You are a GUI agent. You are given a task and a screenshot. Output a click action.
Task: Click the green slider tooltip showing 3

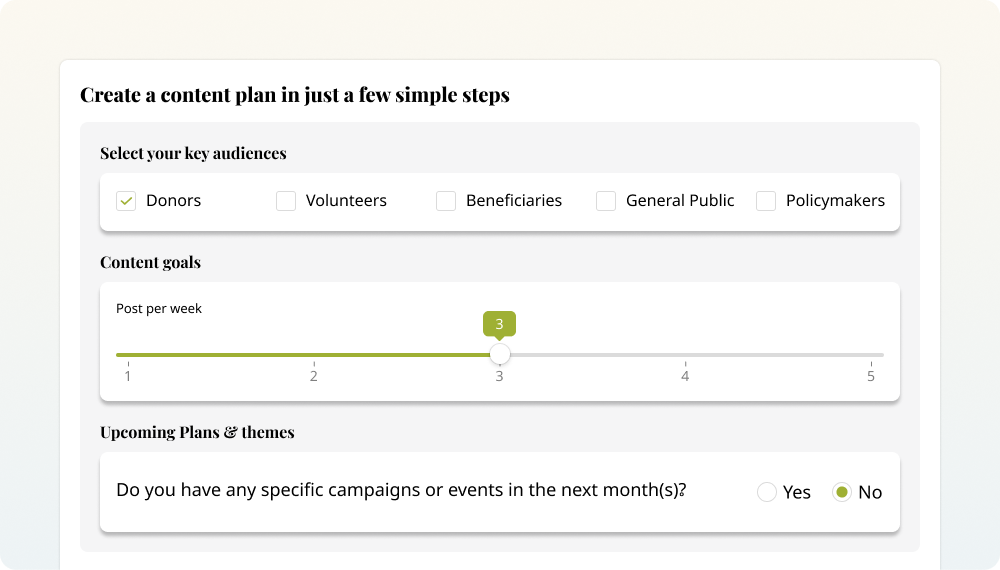coord(499,324)
